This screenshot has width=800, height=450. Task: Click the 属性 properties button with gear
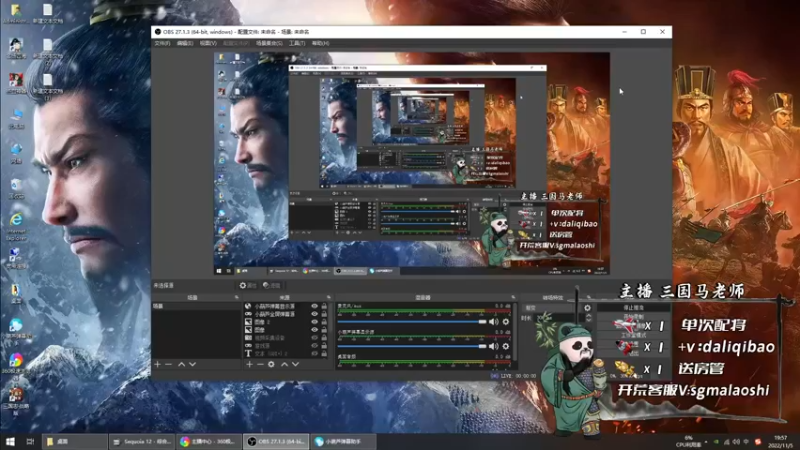pyautogui.click(x=248, y=285)
